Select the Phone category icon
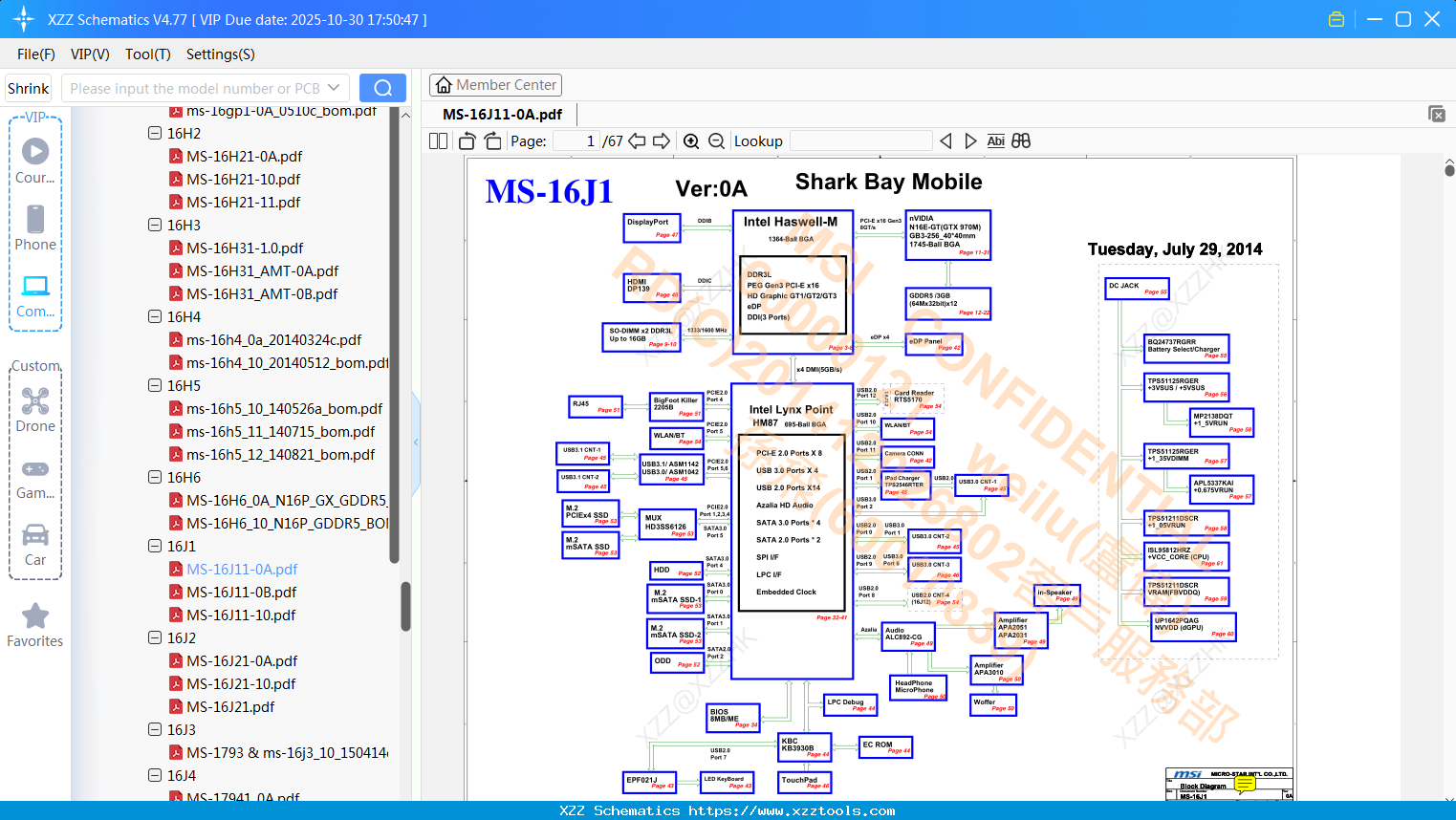 coord(35,227)
